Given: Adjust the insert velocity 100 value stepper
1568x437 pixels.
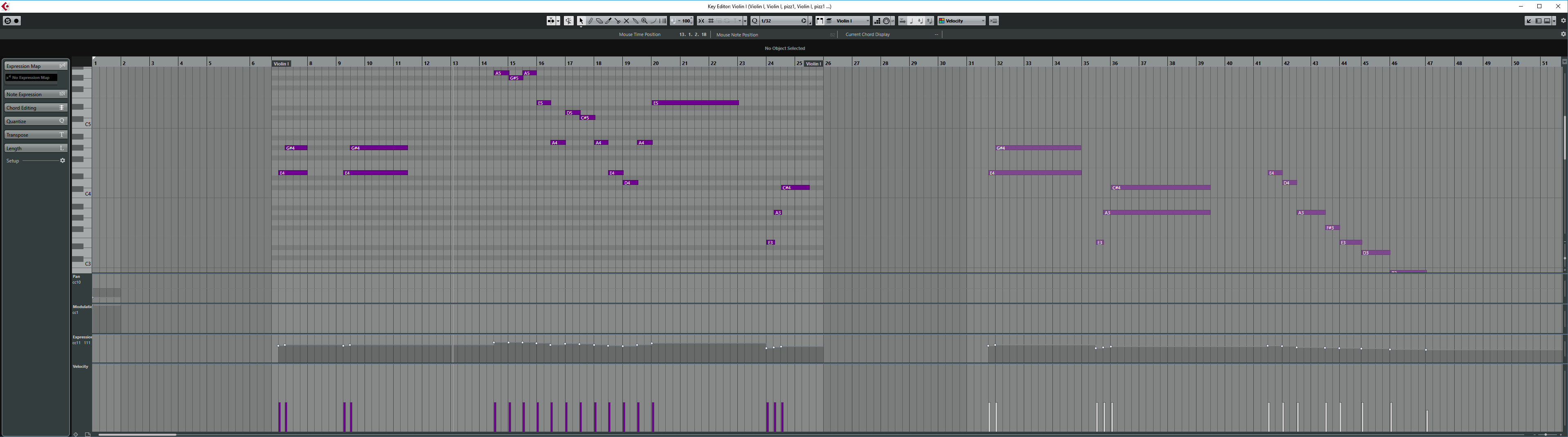Looking at the screenshot, I should (x=691, y=20).
